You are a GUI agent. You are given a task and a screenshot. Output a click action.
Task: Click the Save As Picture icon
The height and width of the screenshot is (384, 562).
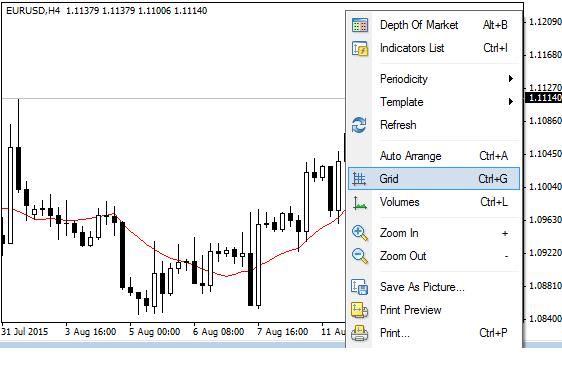click(359, 287)
